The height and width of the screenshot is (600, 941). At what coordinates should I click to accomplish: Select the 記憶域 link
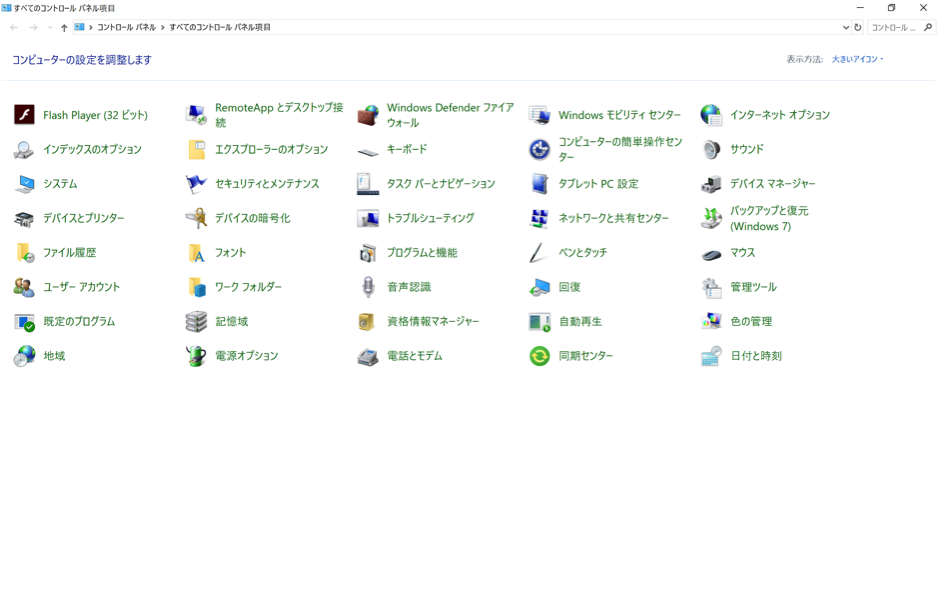pos(232,322)
